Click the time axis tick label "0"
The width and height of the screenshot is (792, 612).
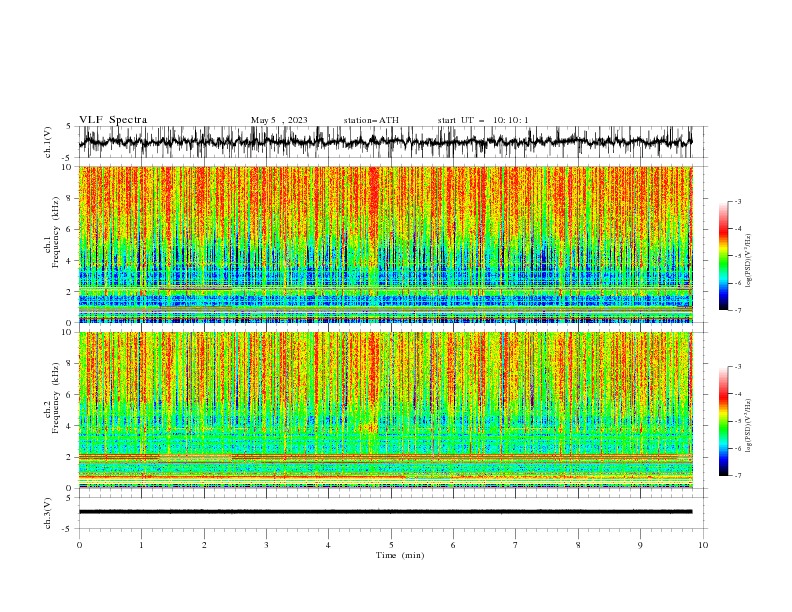pos(79,545)
